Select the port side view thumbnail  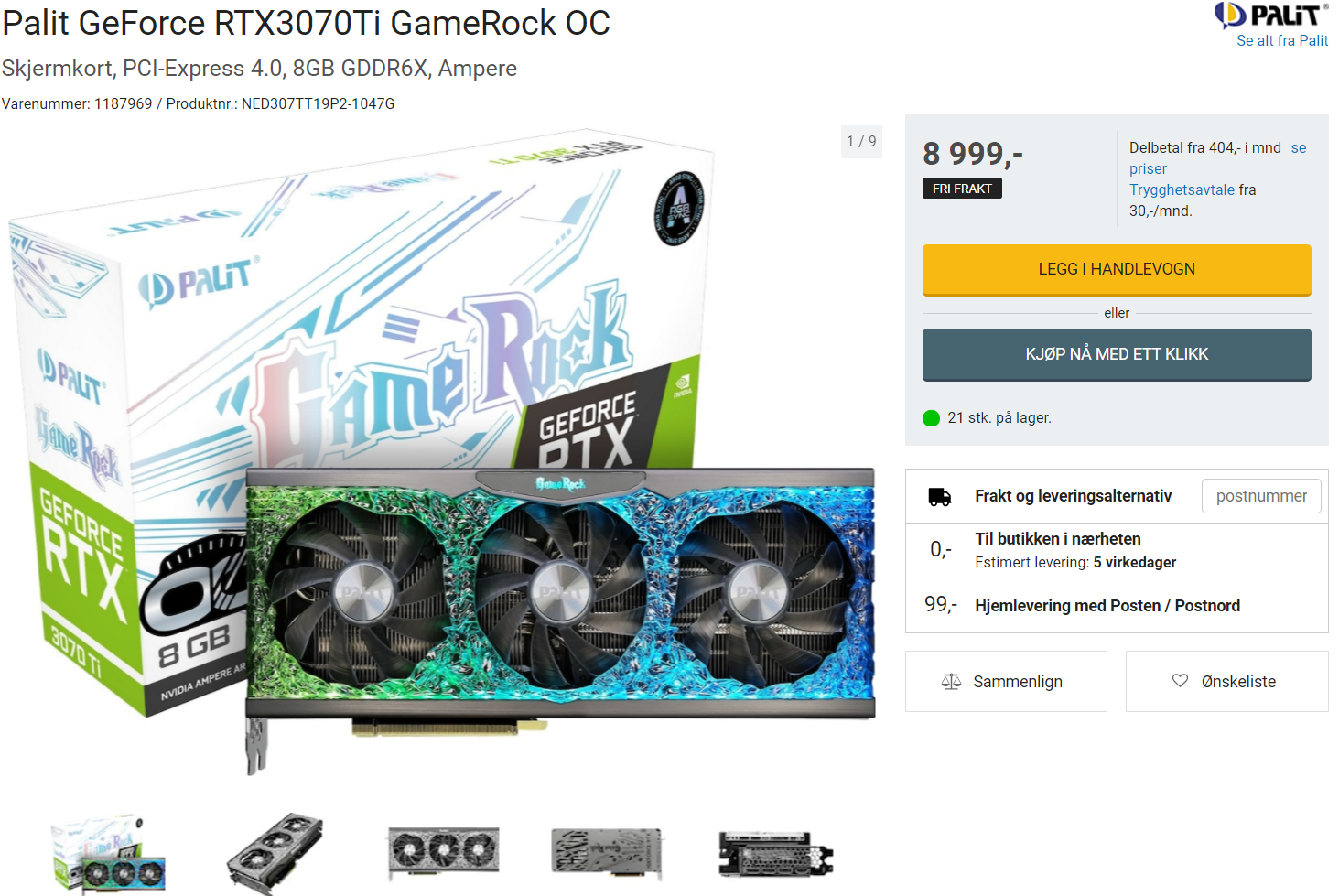point(776,853)
